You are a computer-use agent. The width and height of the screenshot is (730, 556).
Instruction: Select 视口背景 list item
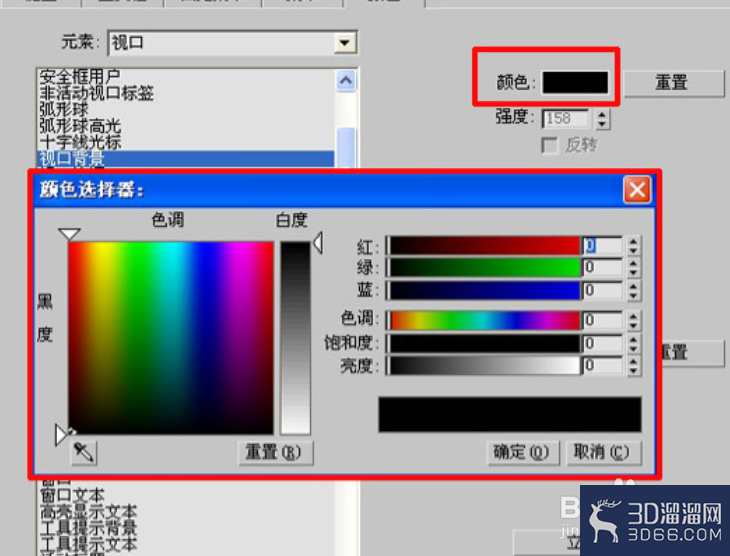tap(185, 159)
